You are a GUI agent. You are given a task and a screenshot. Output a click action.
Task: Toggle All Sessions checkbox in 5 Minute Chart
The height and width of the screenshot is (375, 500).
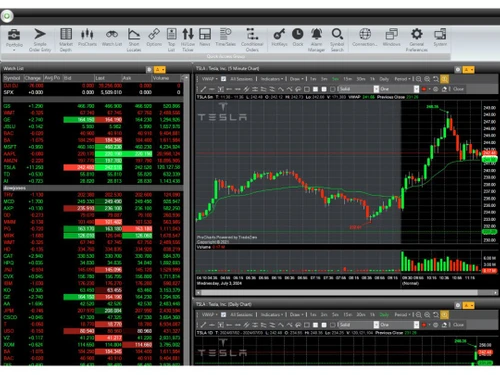[x=223, y=79]
